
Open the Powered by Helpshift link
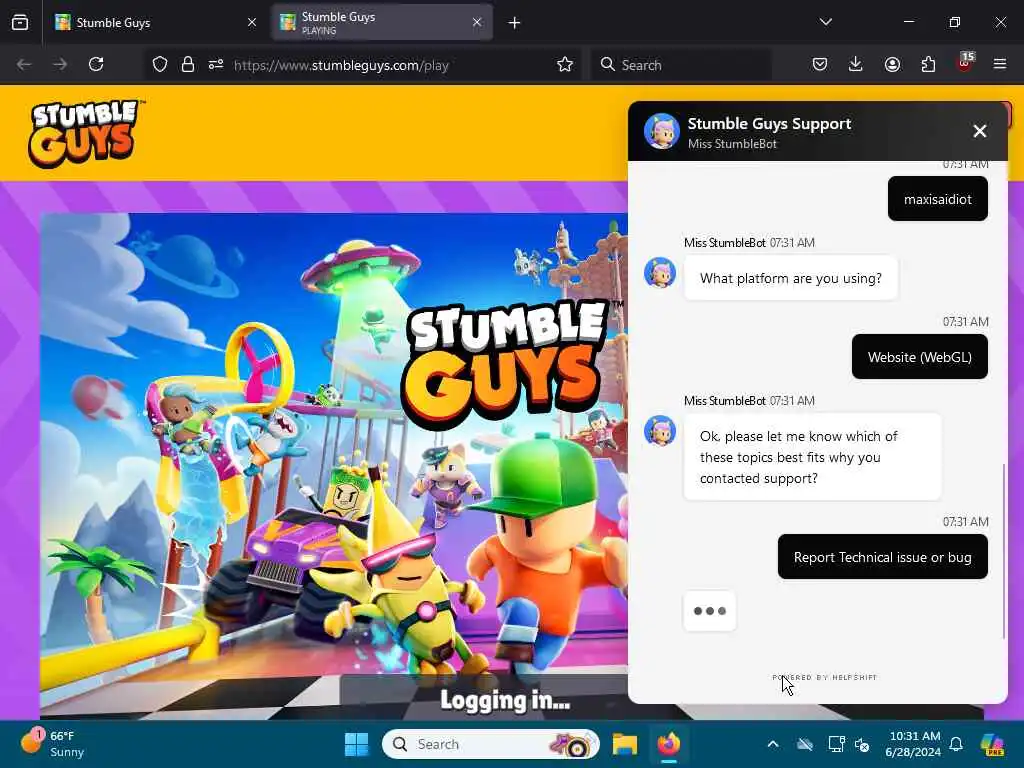click(824, 677)
